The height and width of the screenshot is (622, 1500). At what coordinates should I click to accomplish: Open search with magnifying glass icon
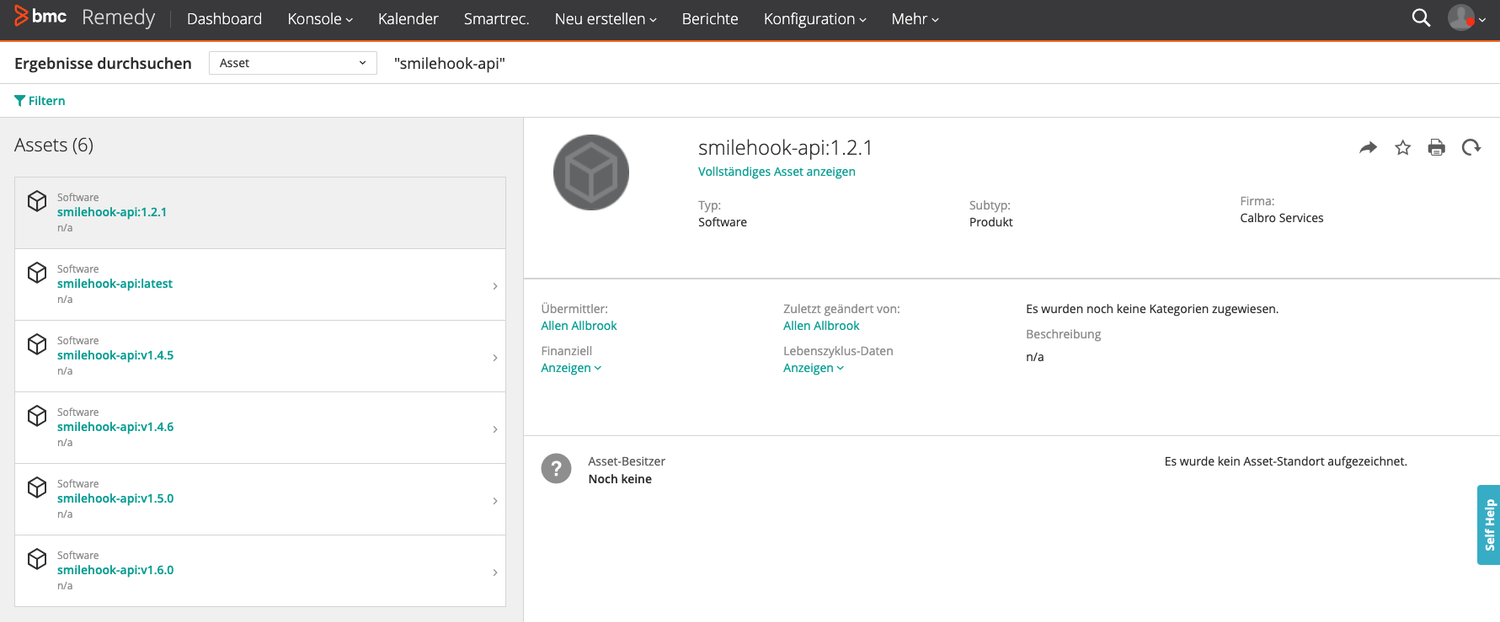click(1420, 18)
